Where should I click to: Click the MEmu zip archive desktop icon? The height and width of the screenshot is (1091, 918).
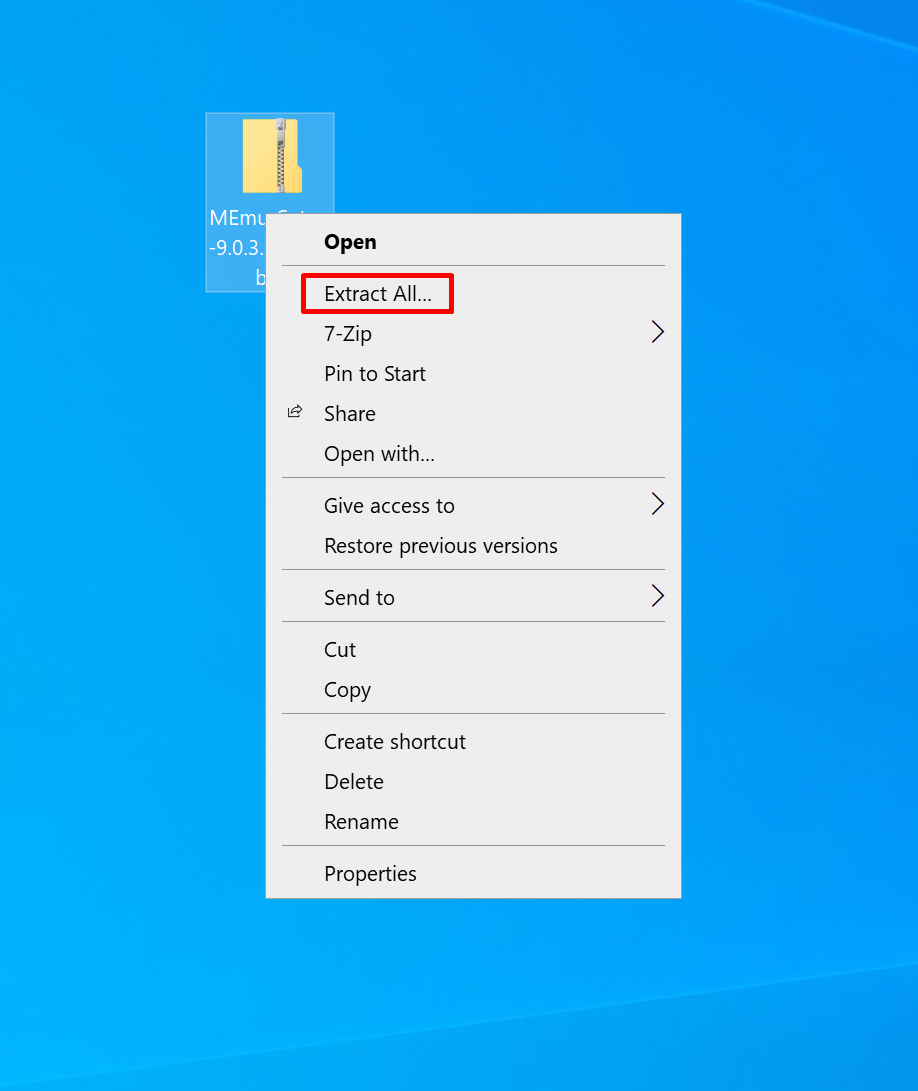click(x=270, y=157)
